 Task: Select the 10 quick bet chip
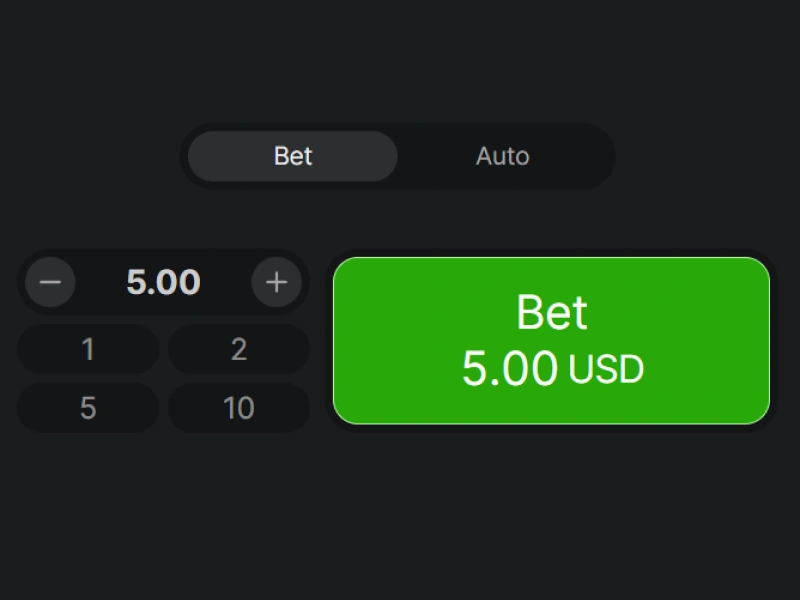pyautogui.click(x=238, y=408)
